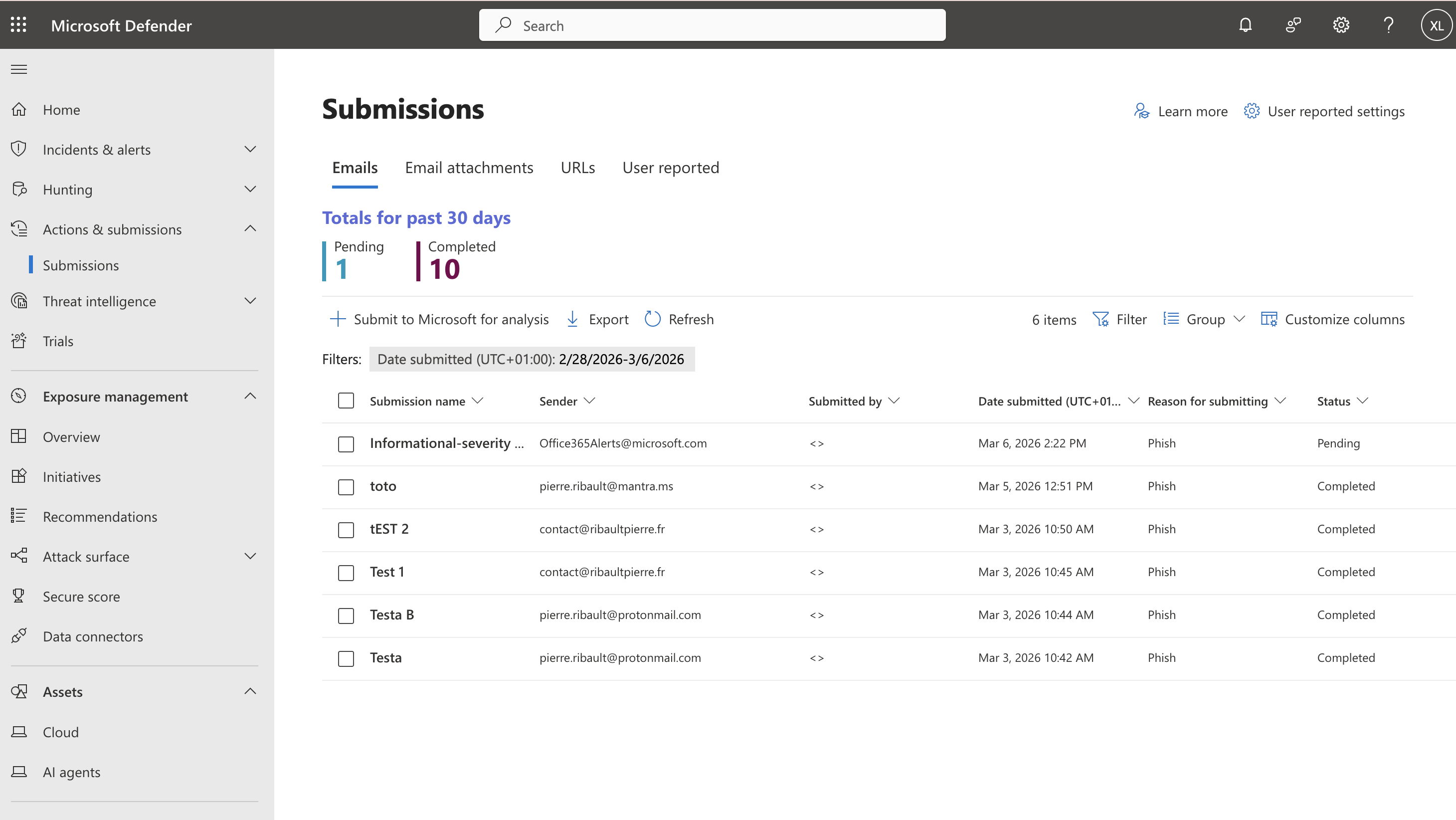The width and height of the screenshot is (1456, 820).
Task: Open User reported settings
Action: pos(1324,111)
